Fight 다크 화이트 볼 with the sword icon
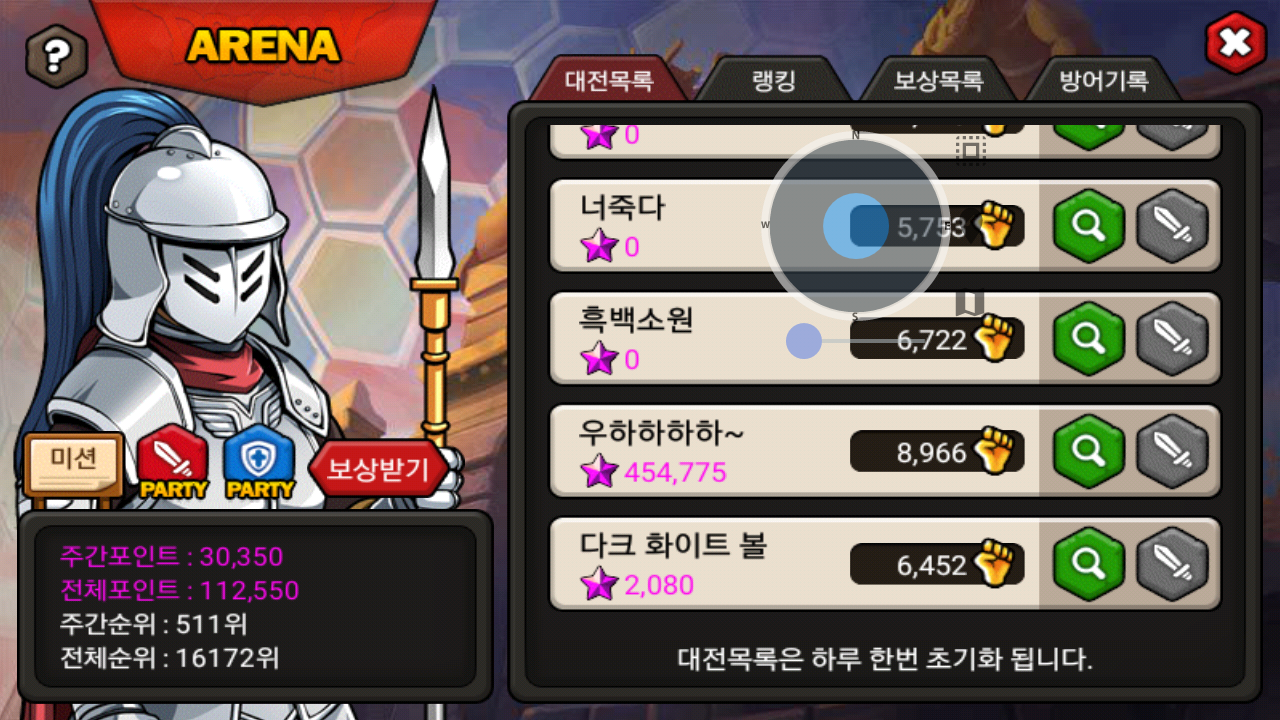 pyautogui.click(x=1172, y=565)
